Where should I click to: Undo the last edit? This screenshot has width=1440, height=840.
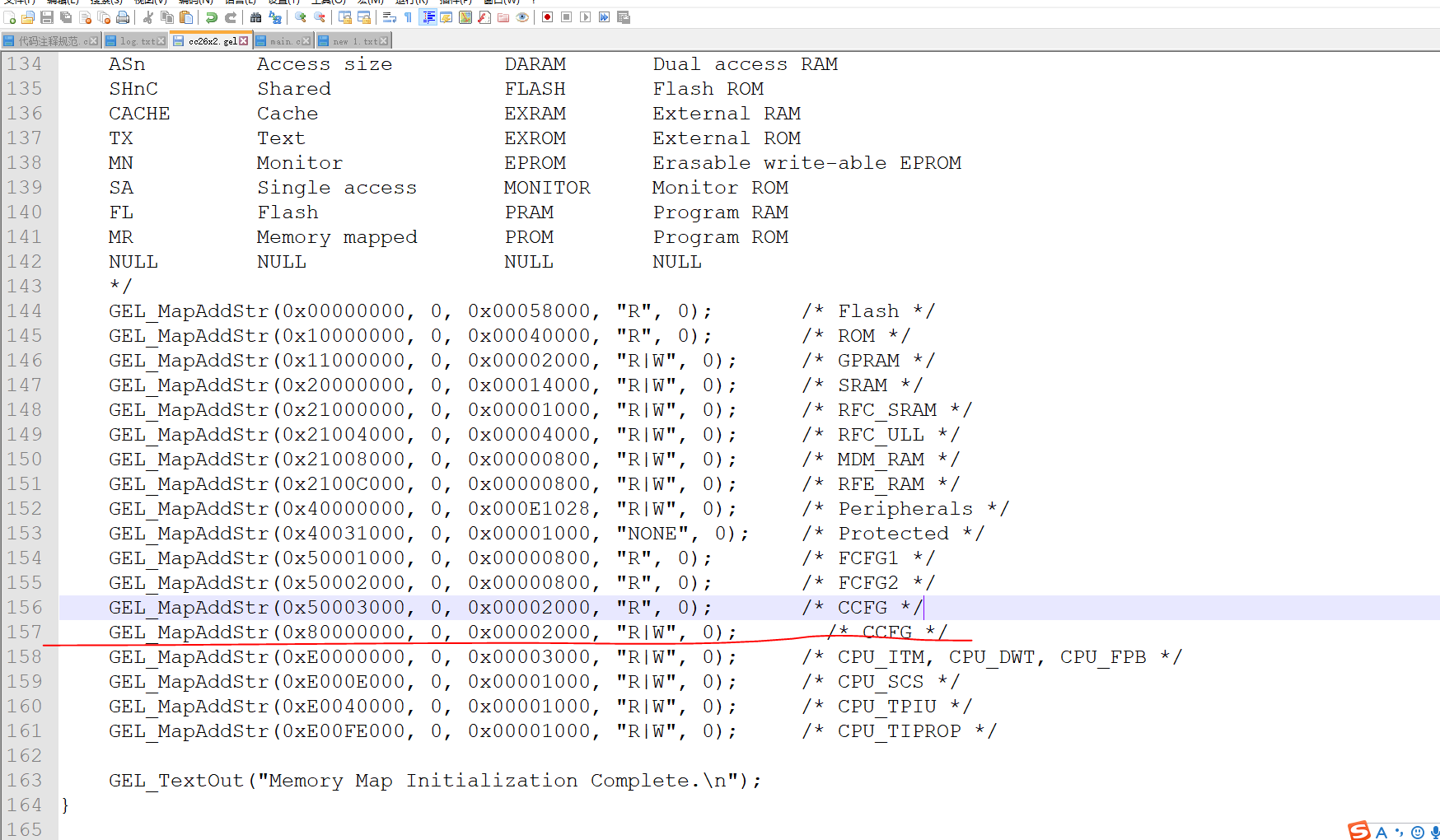pyautogui.click(x=212, y=17)
